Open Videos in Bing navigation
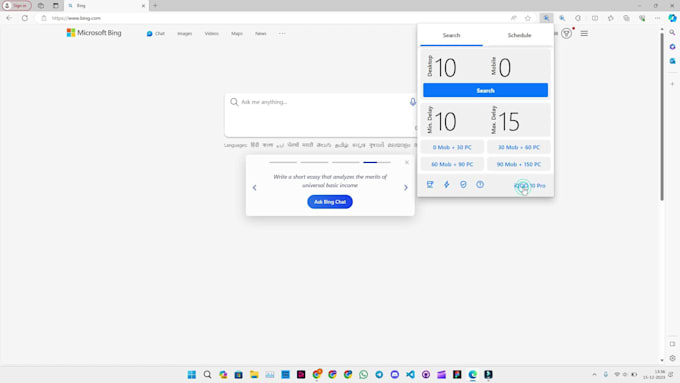 (x=212, y=33)
